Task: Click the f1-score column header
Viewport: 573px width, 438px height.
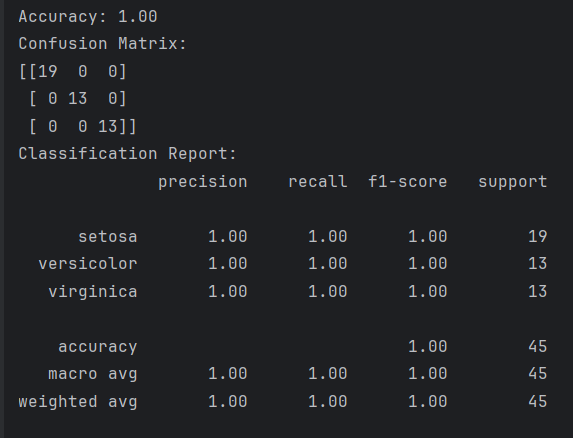Action: pos(407,182)
